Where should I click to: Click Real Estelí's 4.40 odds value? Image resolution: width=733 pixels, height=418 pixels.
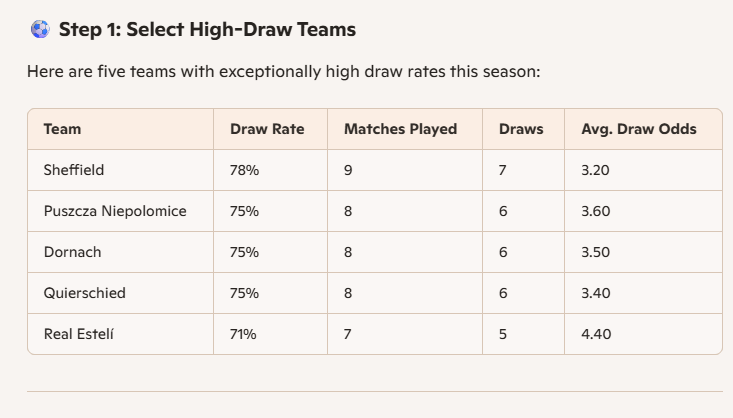pyautogui.click(x=596, y=334)
